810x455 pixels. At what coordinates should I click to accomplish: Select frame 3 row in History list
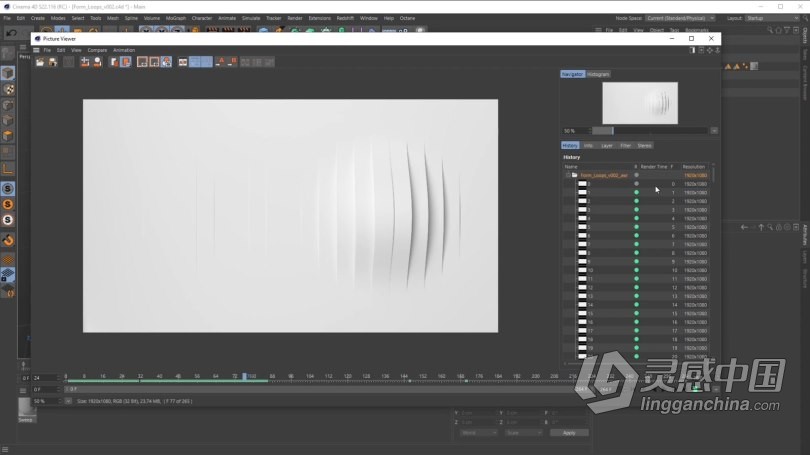(x=636, y=210)
